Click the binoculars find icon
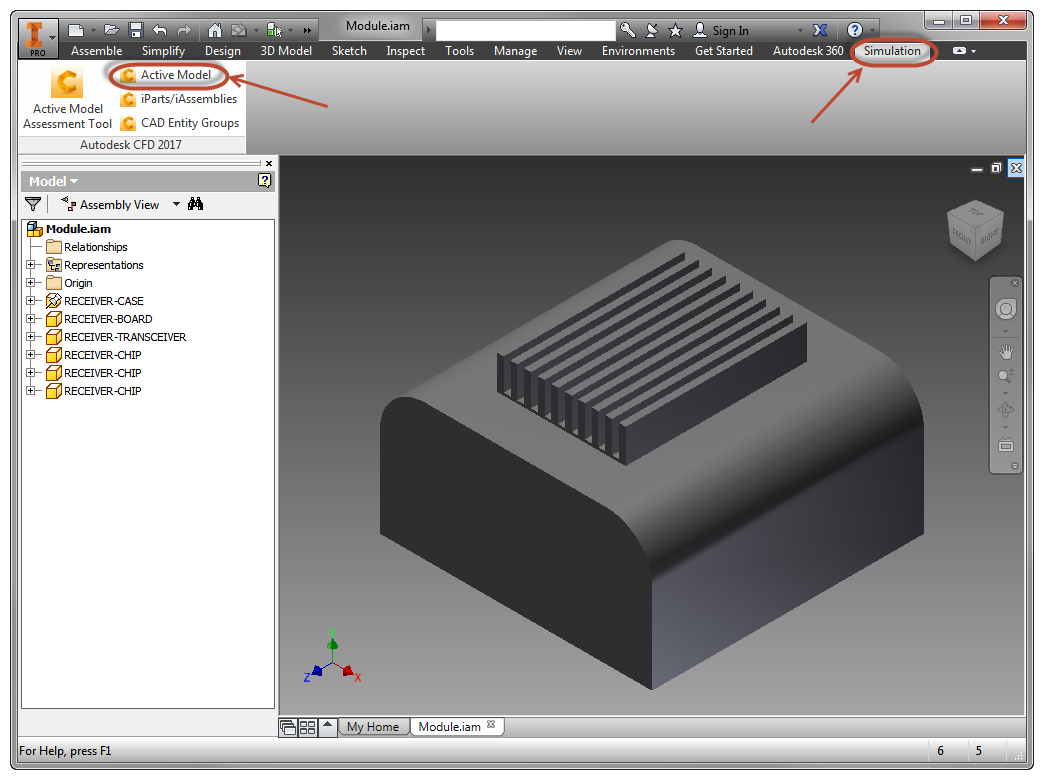 195,204
